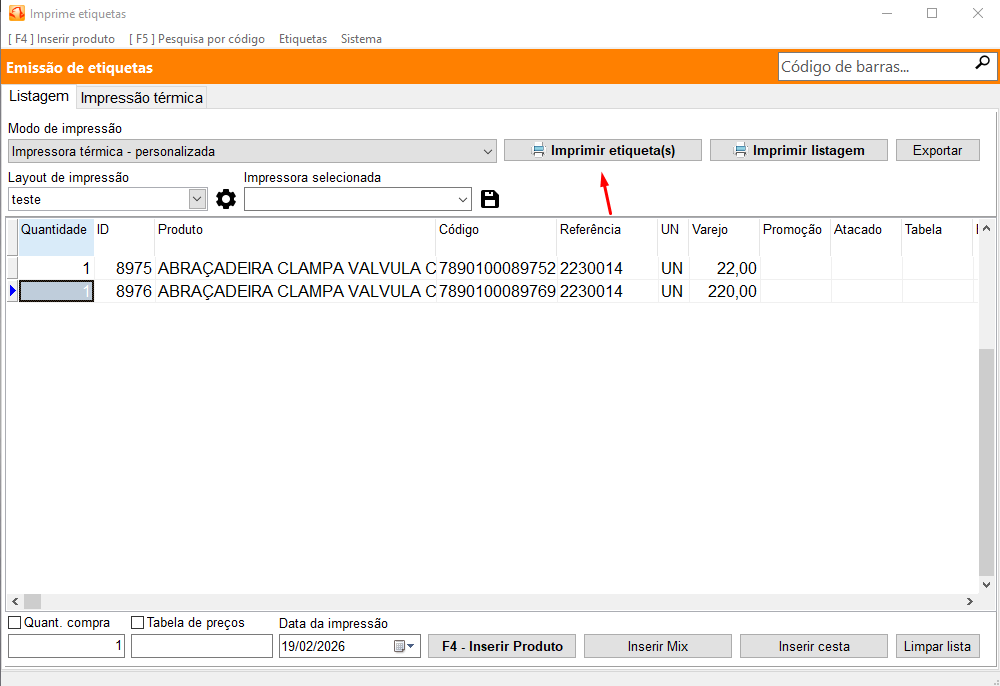1000x686 pixels.
Task: Click the app icon in title bar
Action: (15, 14)
